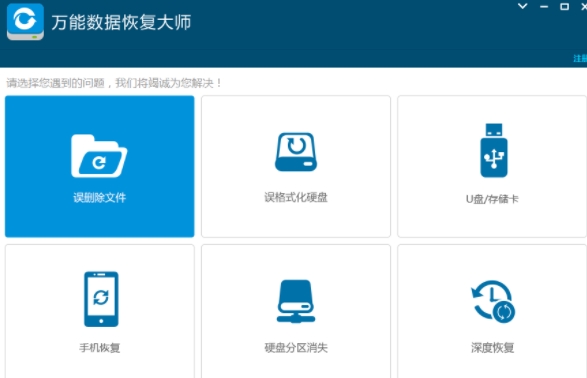Click the 万能数据恢复大师 title text
The height and width of the screenshot is (378, 587).
(x=121, y=22)
